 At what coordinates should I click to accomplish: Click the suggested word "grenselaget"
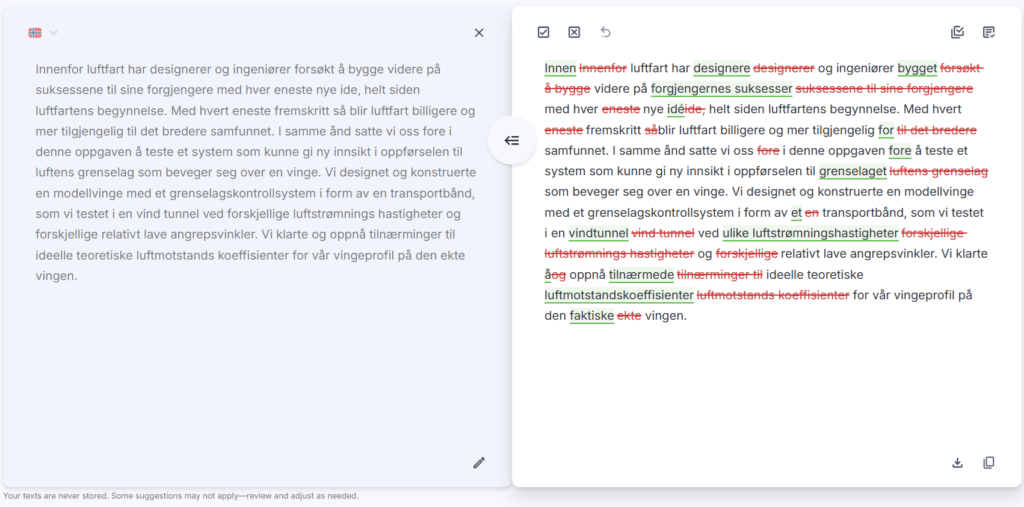853,171
